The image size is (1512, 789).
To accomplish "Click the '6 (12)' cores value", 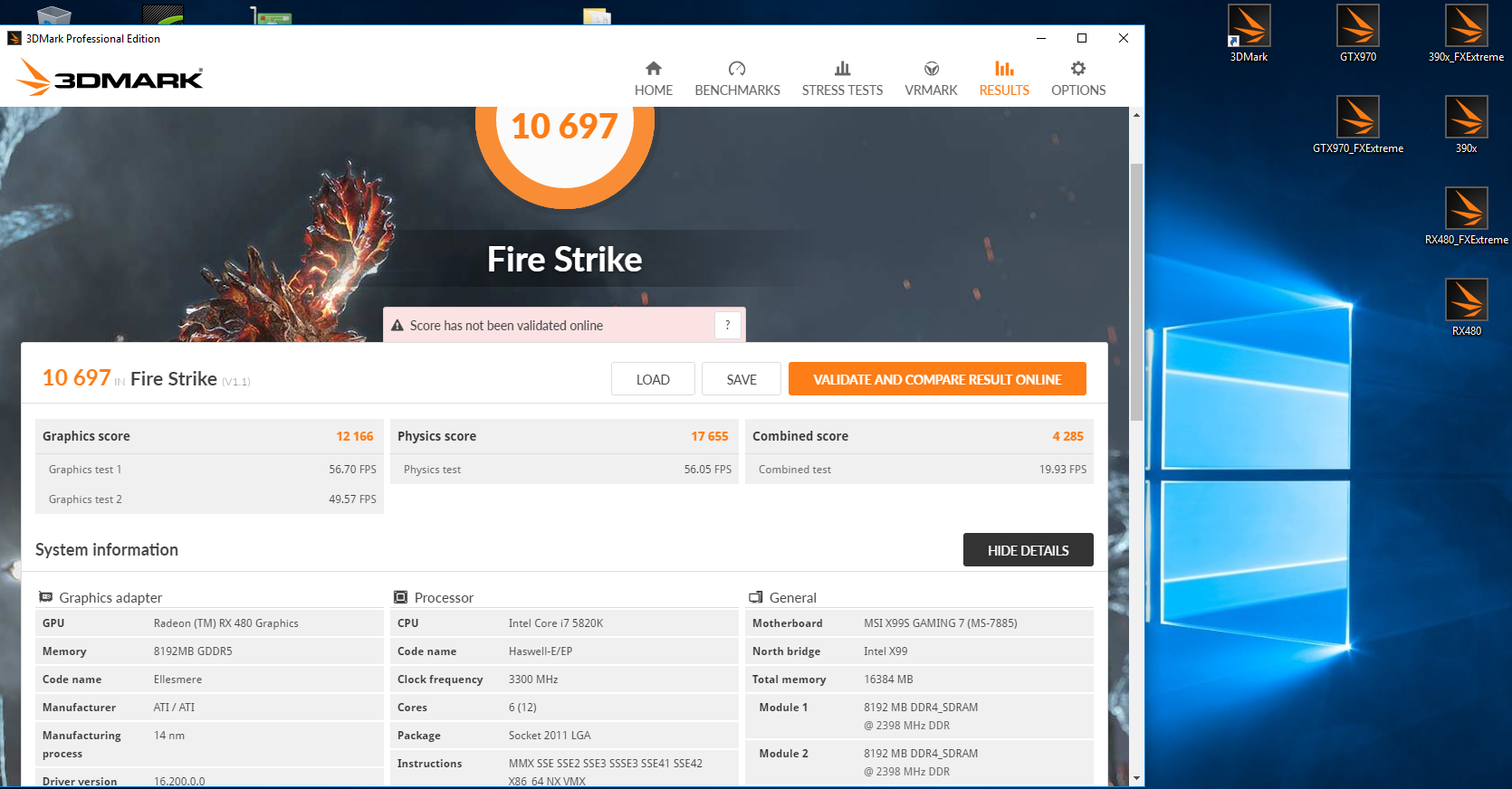I will click(522, 708).
